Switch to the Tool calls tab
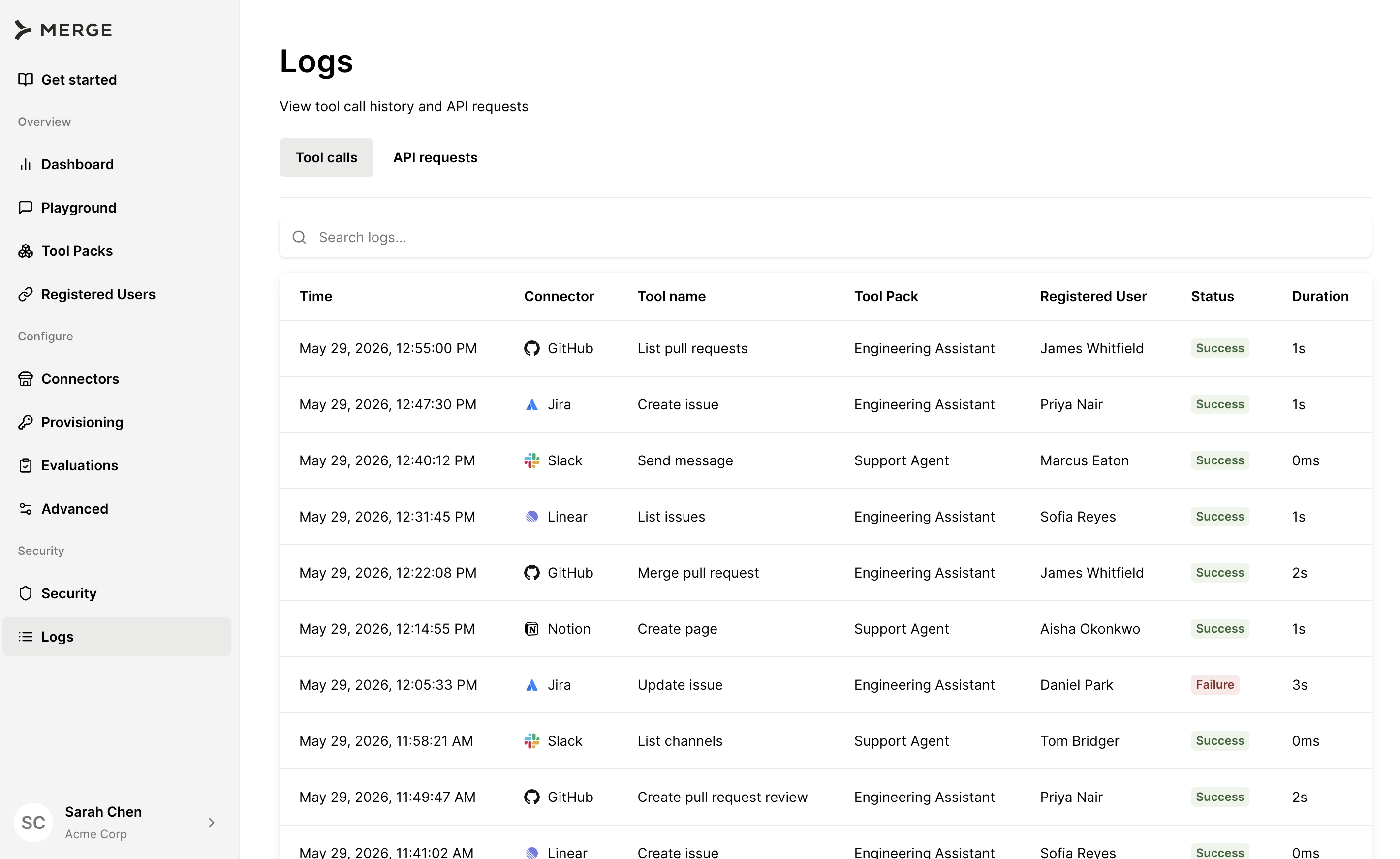This screenshot has height=859, width=1400. (x=326, y=157)
